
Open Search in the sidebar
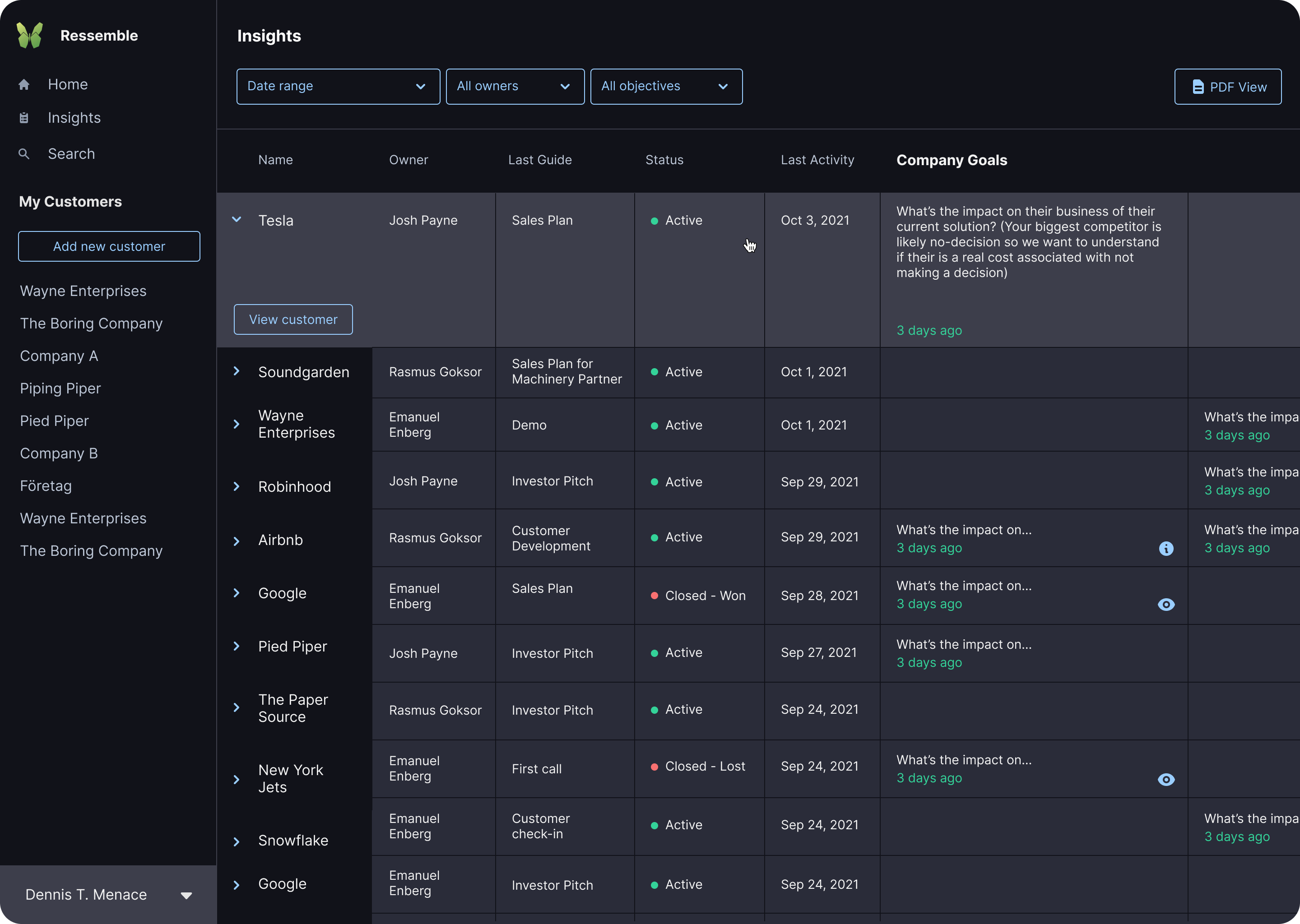71,153
